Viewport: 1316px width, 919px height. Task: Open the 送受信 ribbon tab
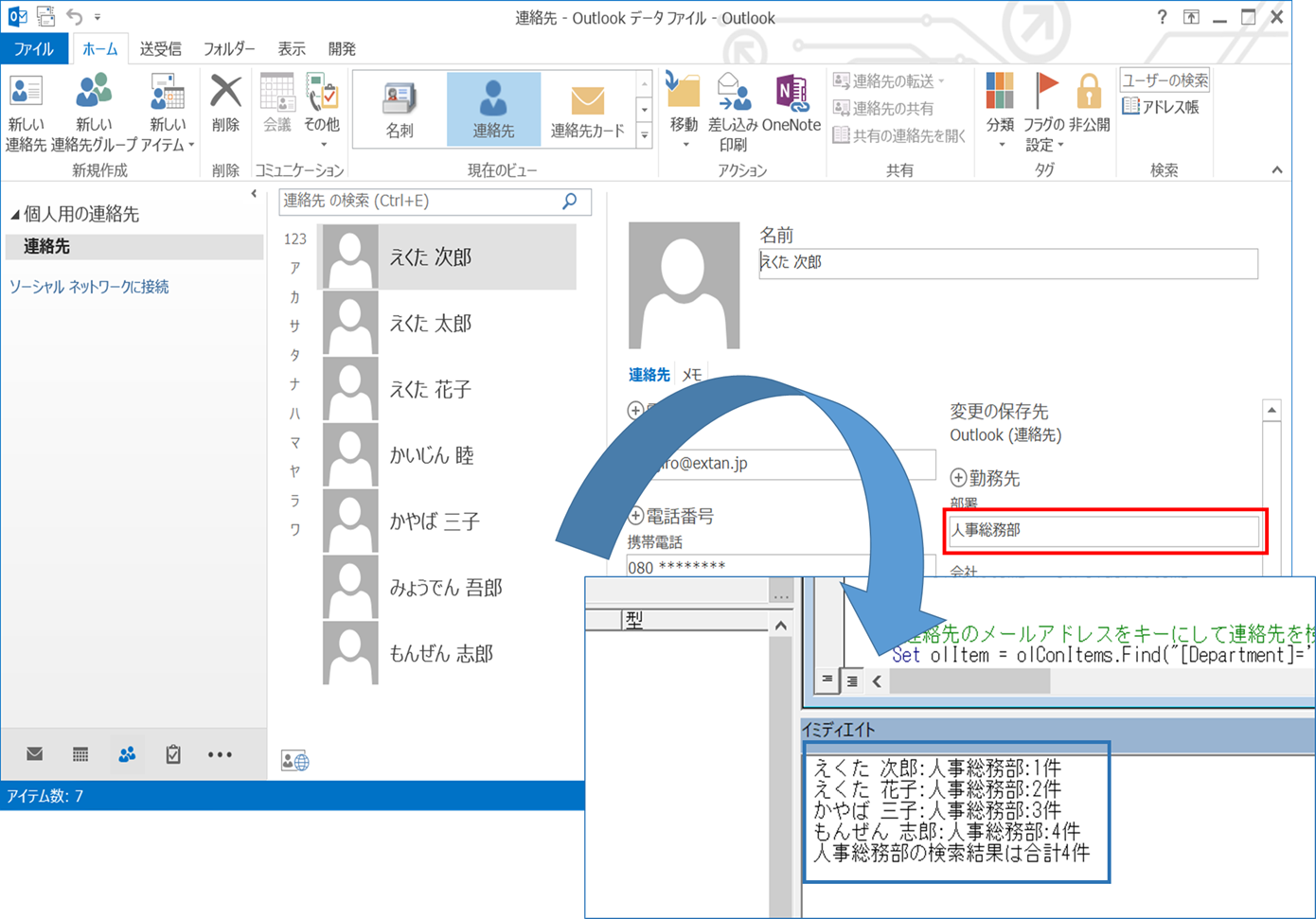(161, 48)
